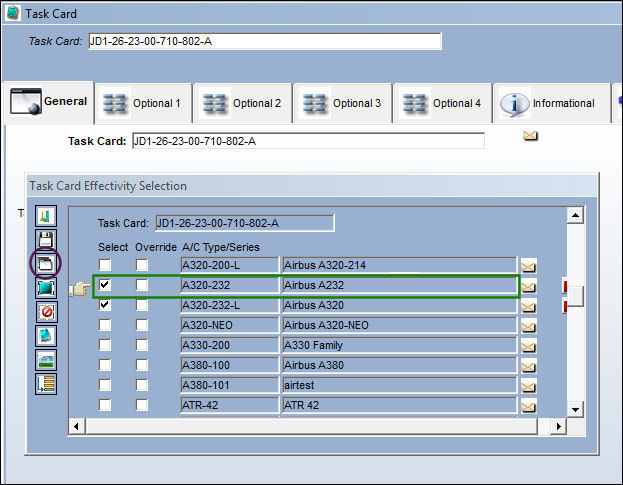Click the Task Card title bar icon

[13, 13]
